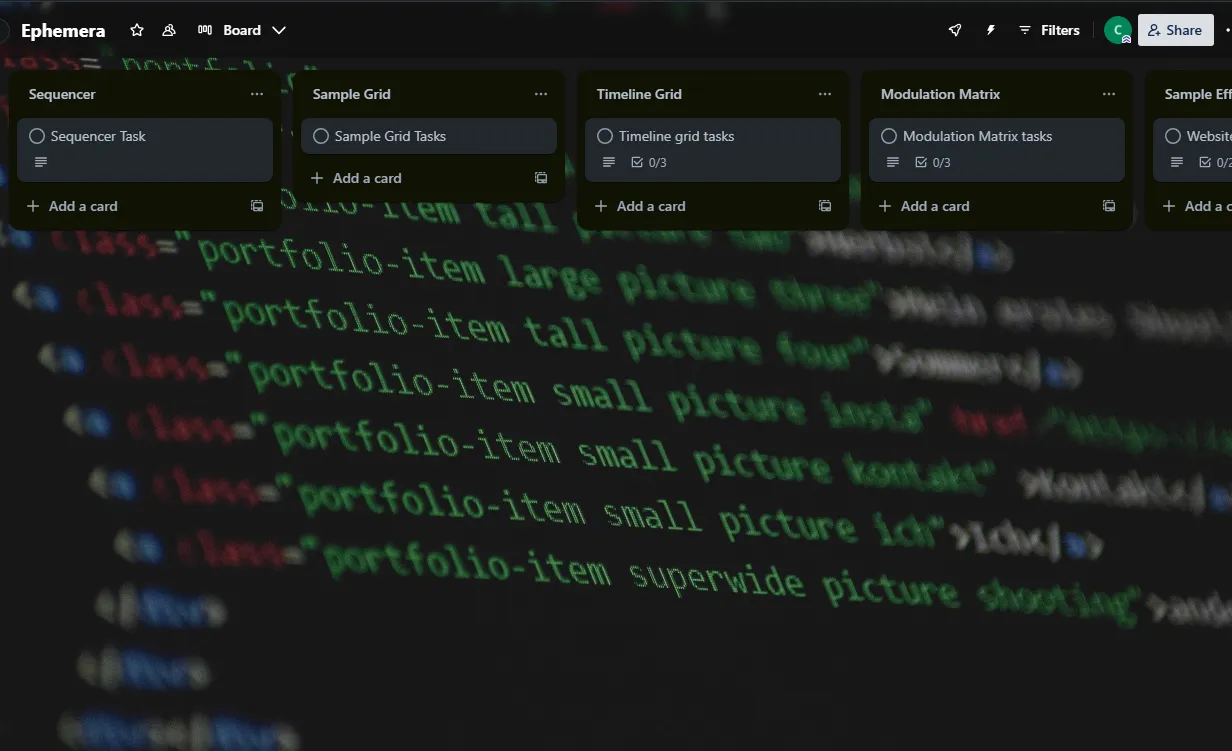Mark Sample Grid Tasks card complete

click(321, 136)
